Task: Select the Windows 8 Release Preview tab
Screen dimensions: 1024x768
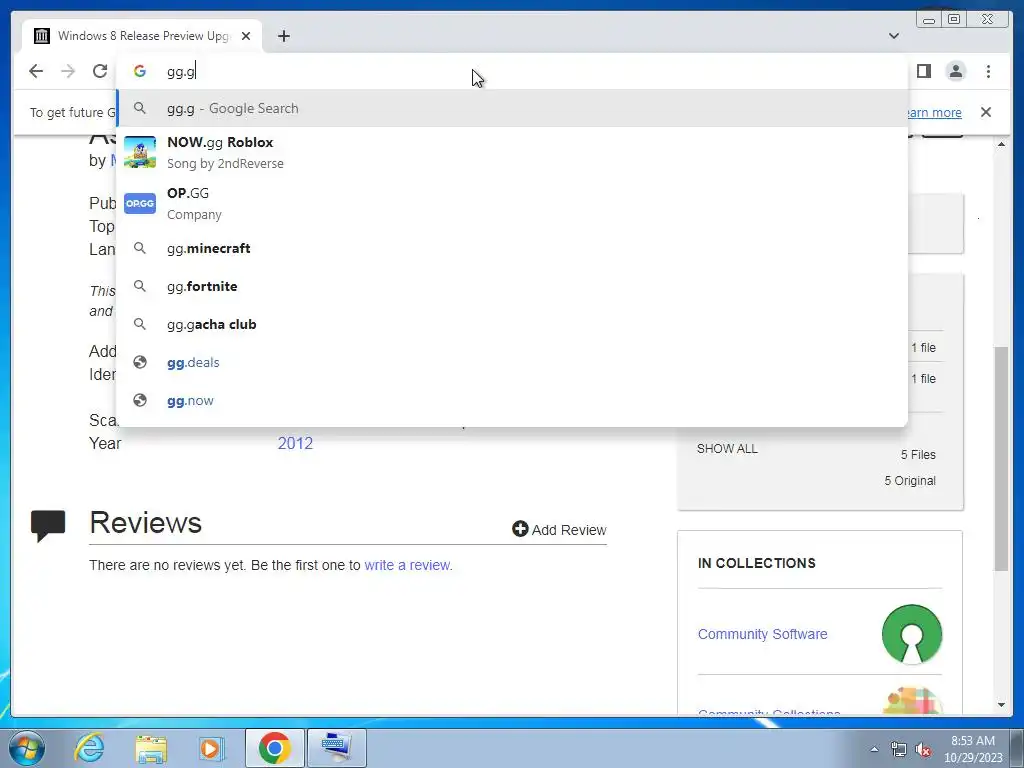Action: [142, 36]
